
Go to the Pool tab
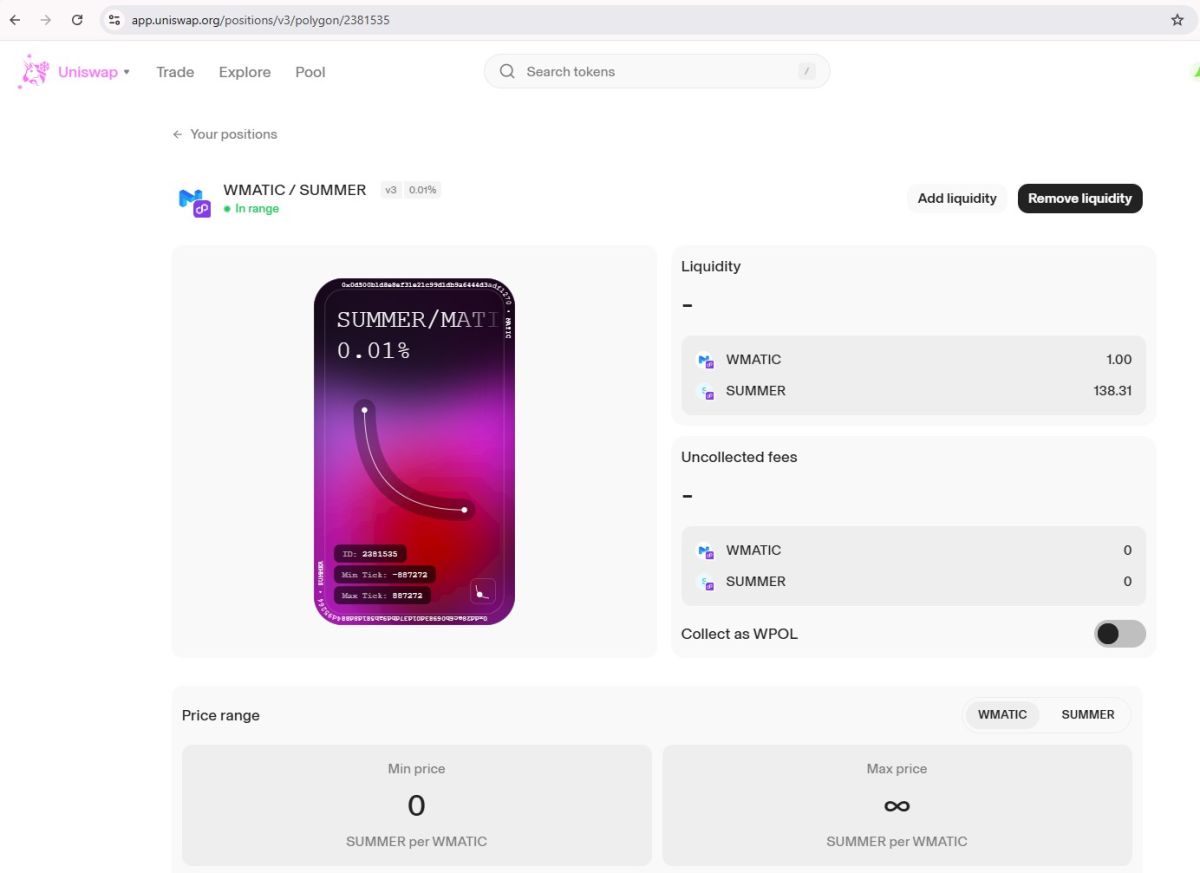(x=310, y=72)
